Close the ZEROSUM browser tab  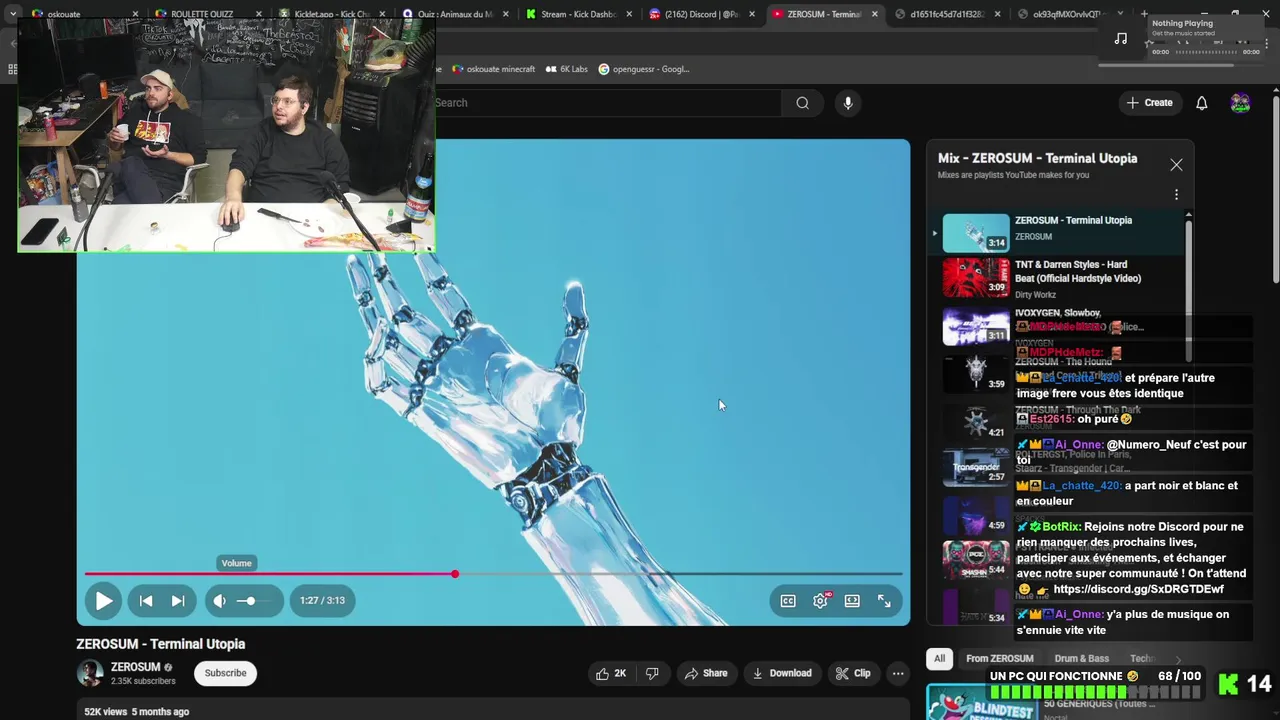875,14
